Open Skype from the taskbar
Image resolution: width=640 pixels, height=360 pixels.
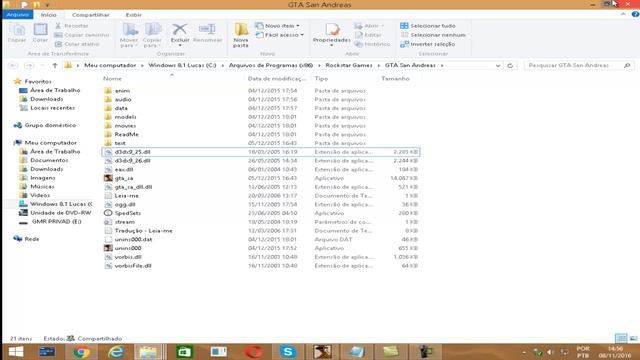click(x=288, y=351)
